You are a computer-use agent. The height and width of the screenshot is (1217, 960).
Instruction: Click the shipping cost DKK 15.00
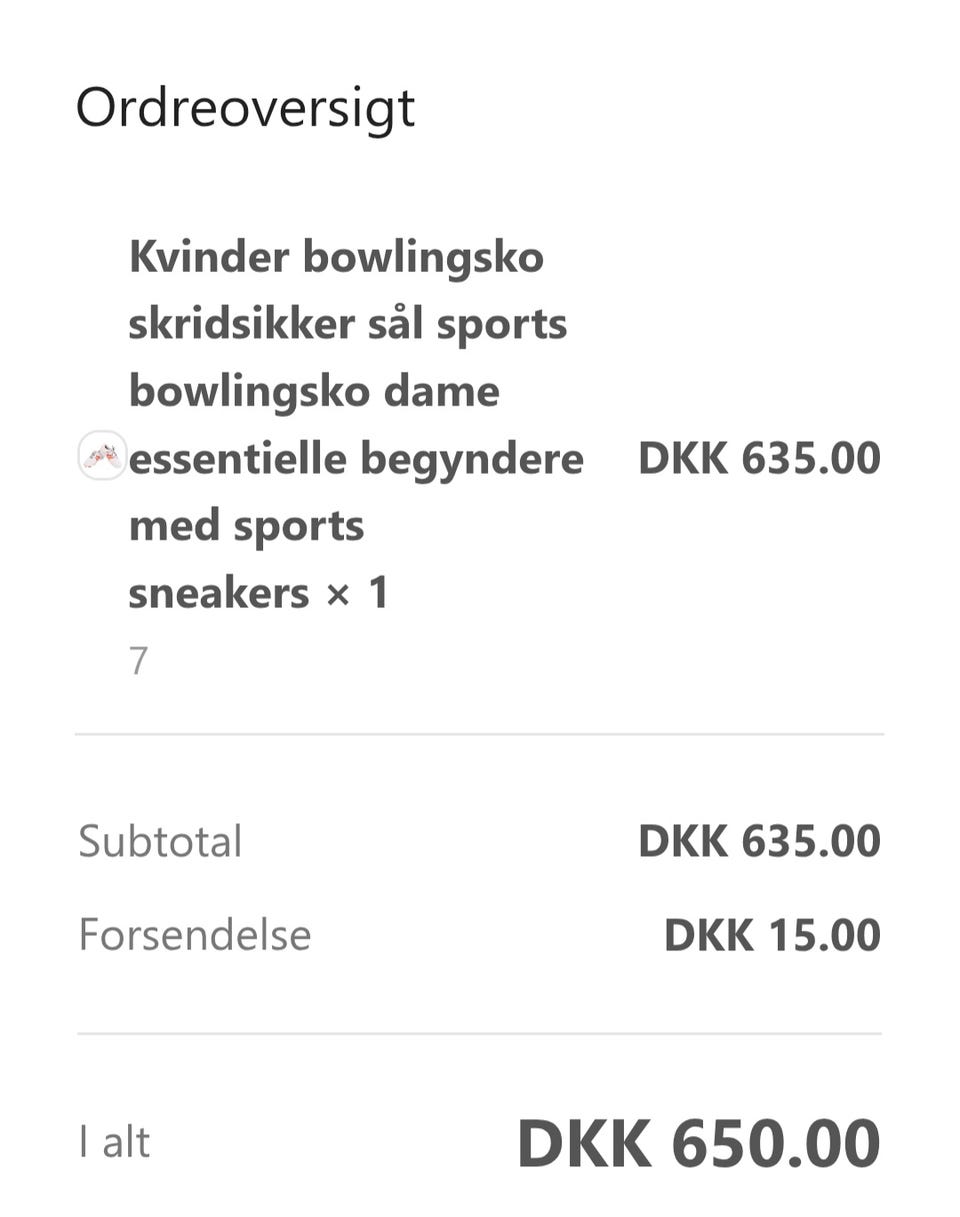pyautogui.click(x=772, y=935)
